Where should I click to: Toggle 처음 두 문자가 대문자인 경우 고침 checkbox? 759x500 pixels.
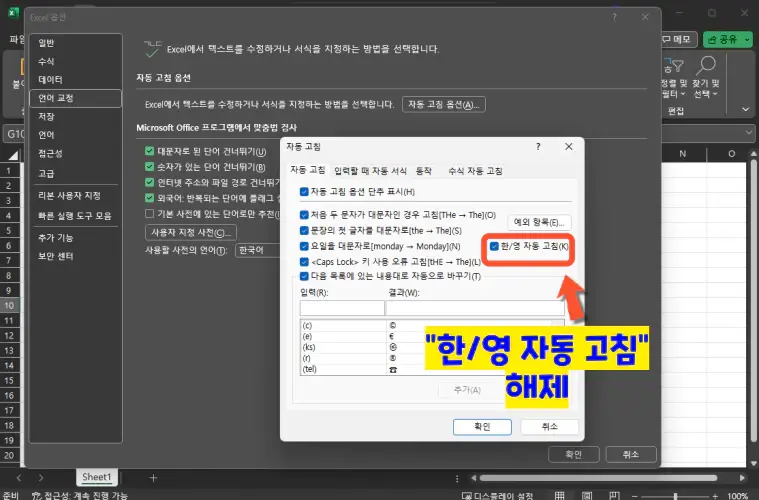304,215
